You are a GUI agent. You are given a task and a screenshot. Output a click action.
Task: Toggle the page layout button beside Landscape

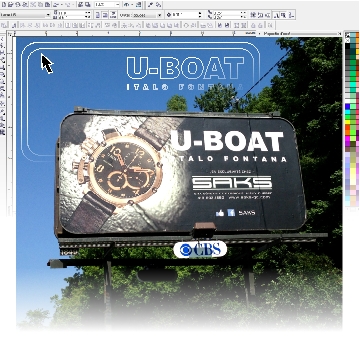coord(113,15)
